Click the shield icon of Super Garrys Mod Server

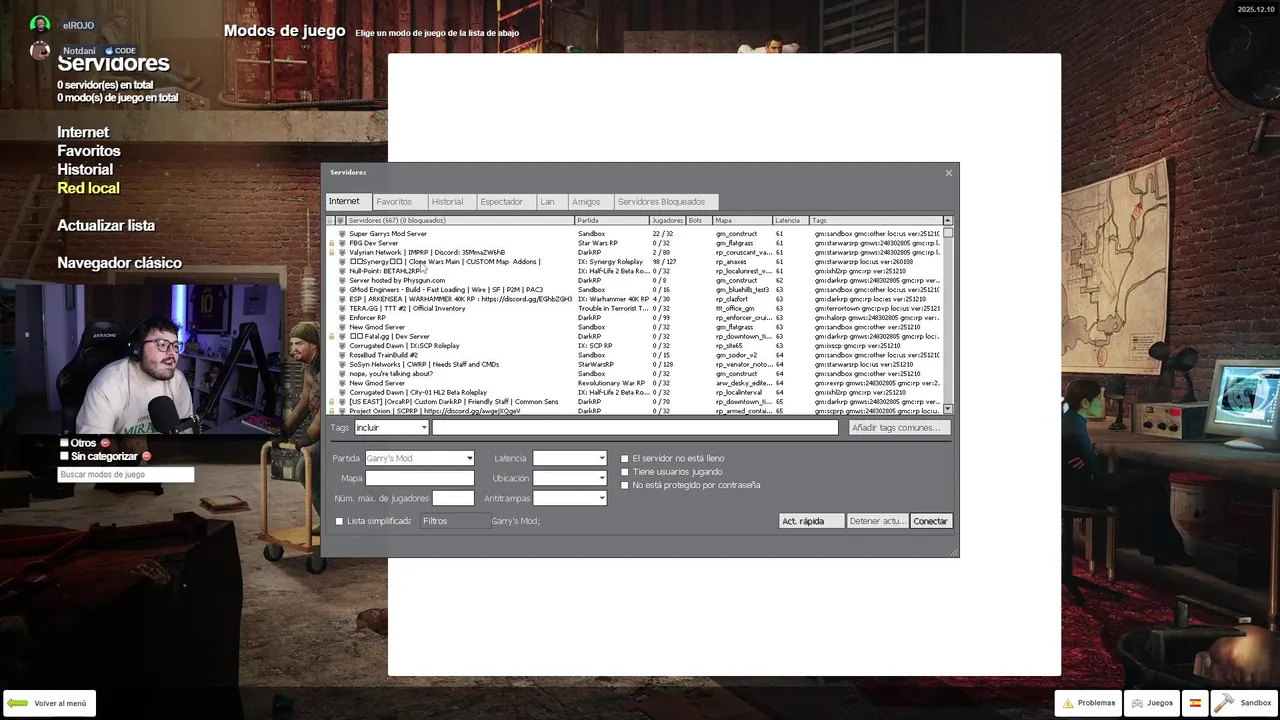coord(342,234)
